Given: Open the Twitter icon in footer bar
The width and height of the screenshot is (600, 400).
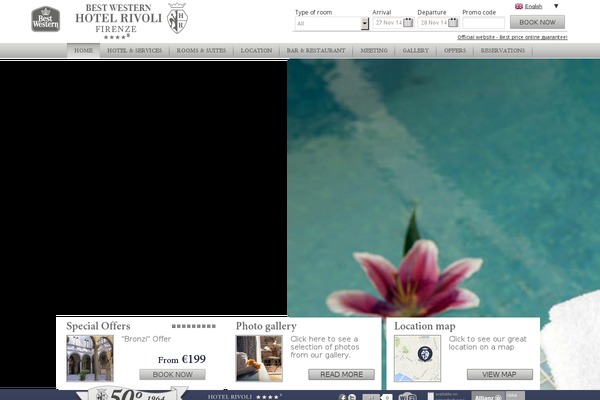Looking at the screenshot, I should tap(352, 397).
